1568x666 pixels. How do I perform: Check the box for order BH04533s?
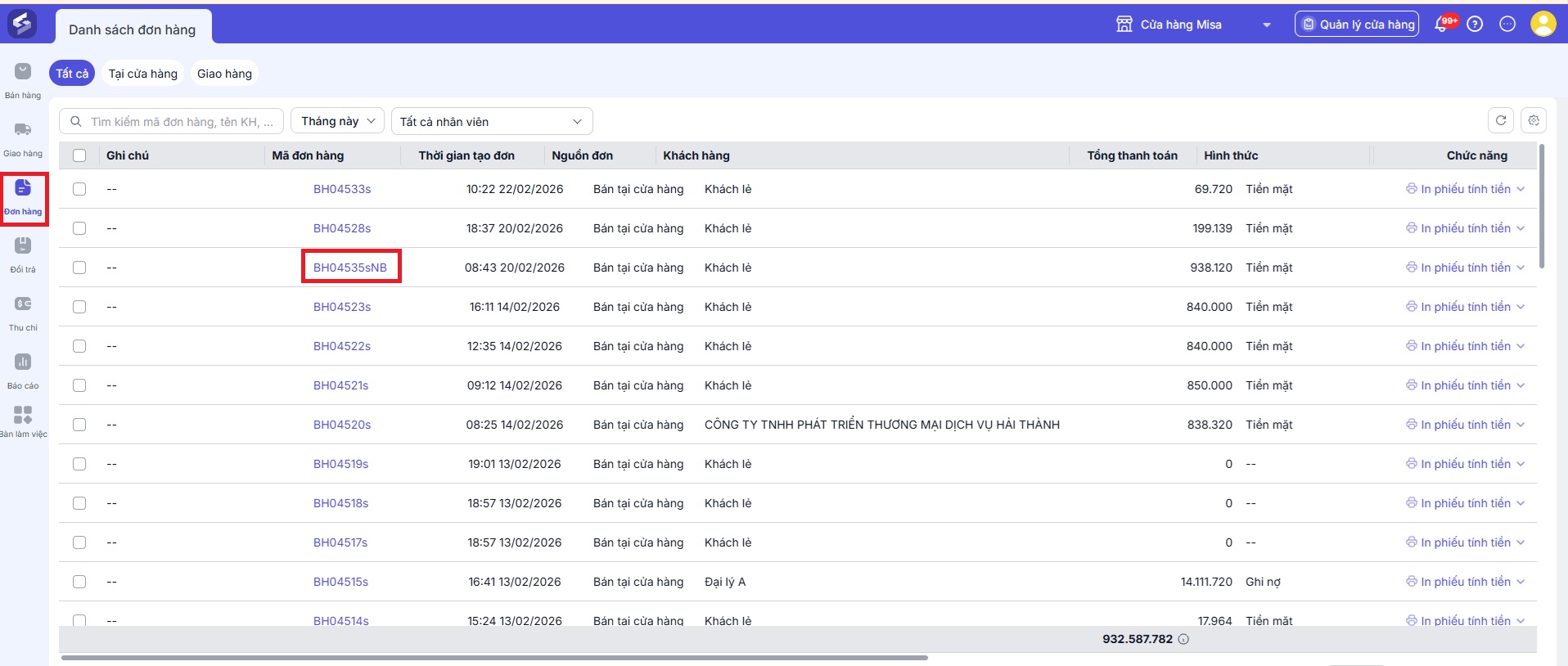tap(79, 189)
